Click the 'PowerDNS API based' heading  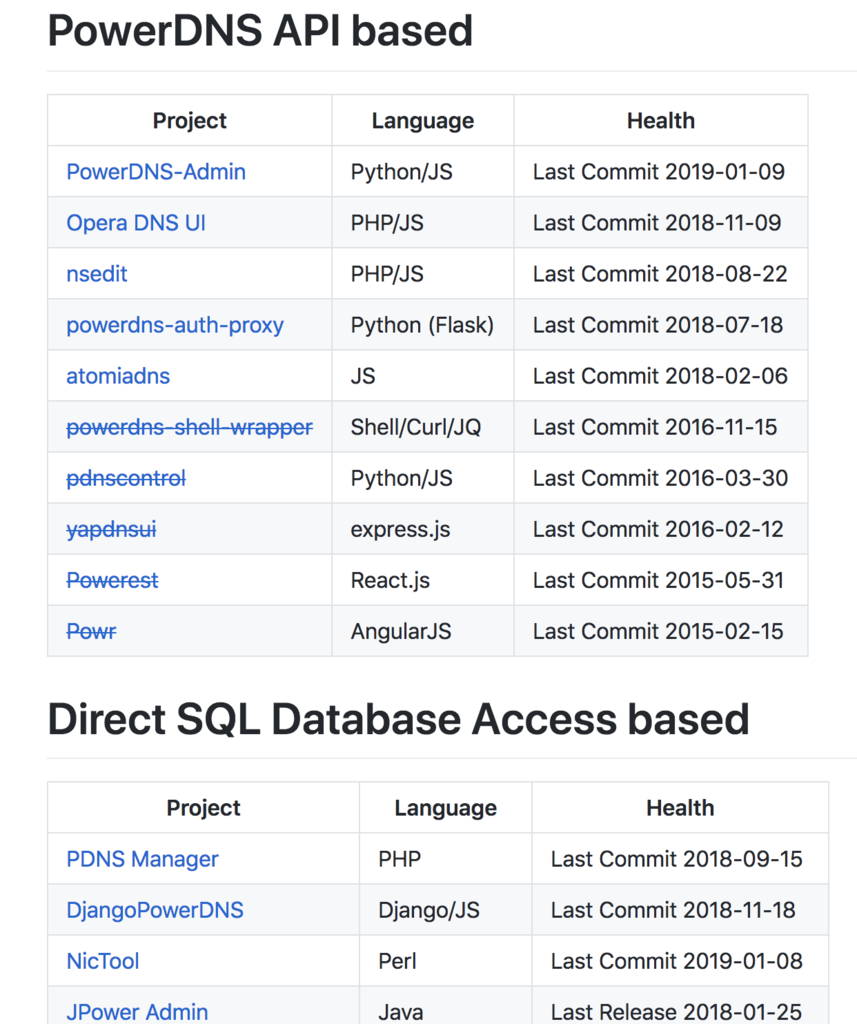pyautogui.click(x=260, y=31)
